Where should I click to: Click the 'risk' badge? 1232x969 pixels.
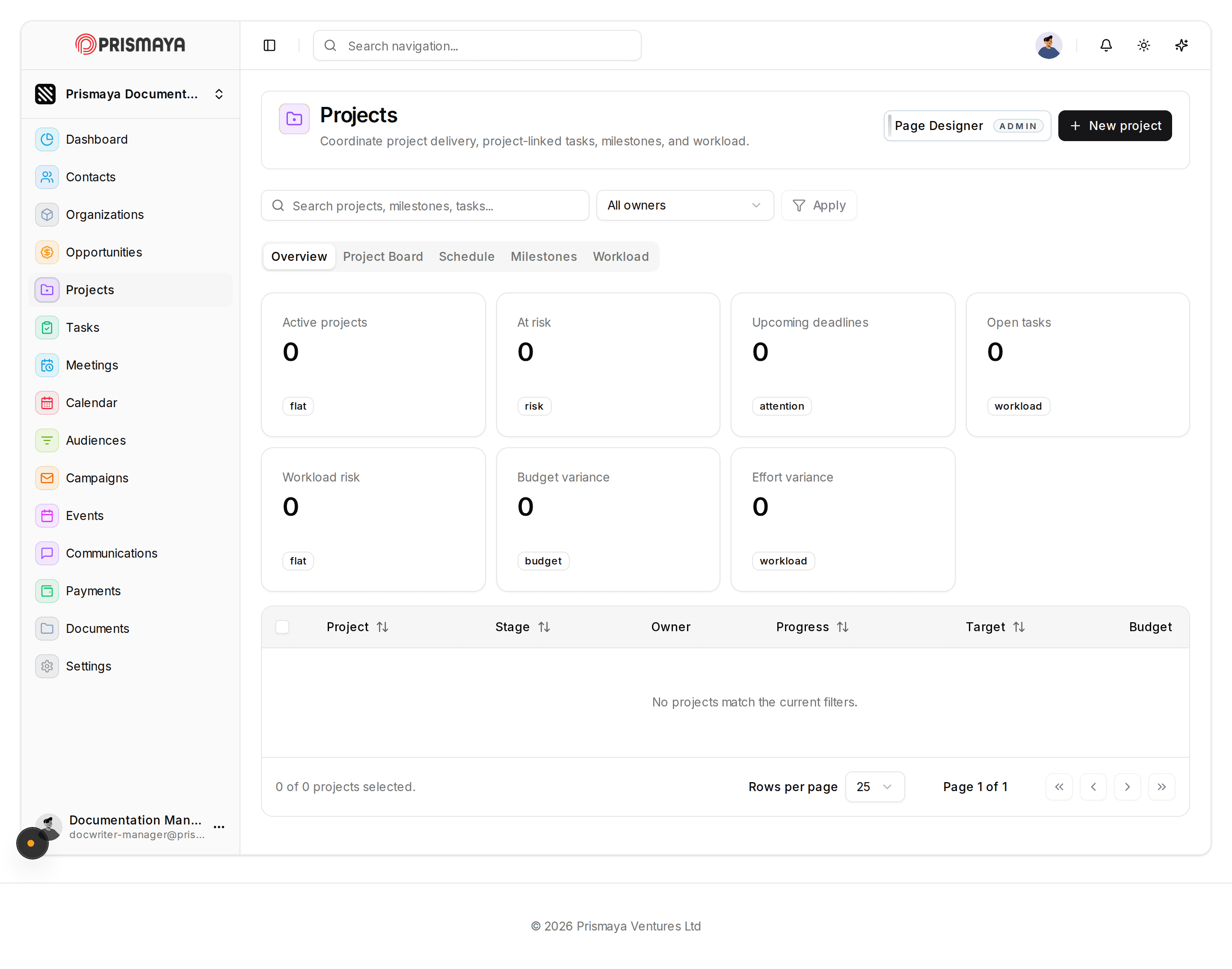click(534, 406)
